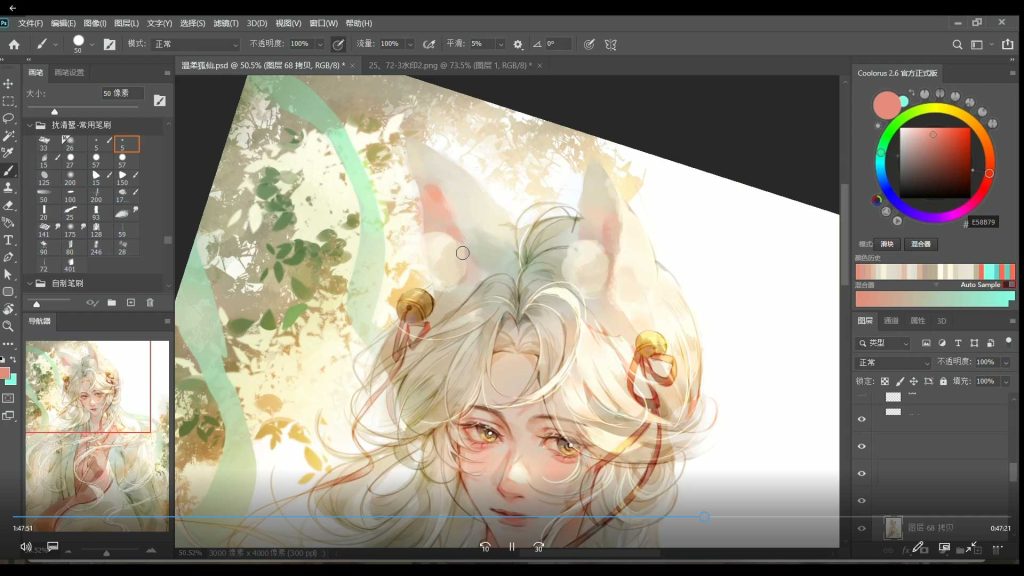Click the Coolorus mixer gradient bar
The width and height of the screenshot is (1024, 576).
tap(935, 299)
